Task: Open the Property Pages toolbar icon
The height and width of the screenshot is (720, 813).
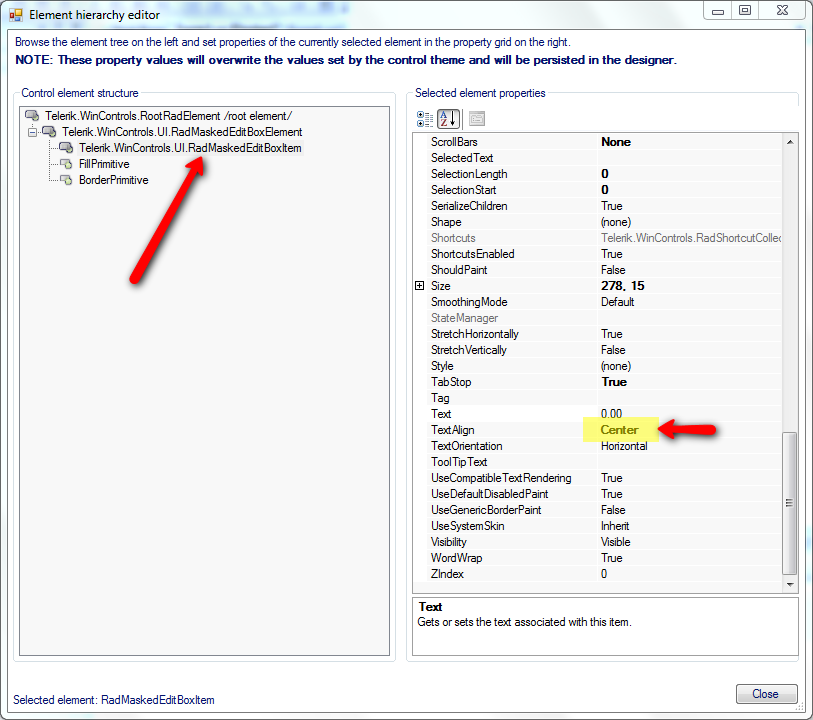Action: tap(476, 119)
